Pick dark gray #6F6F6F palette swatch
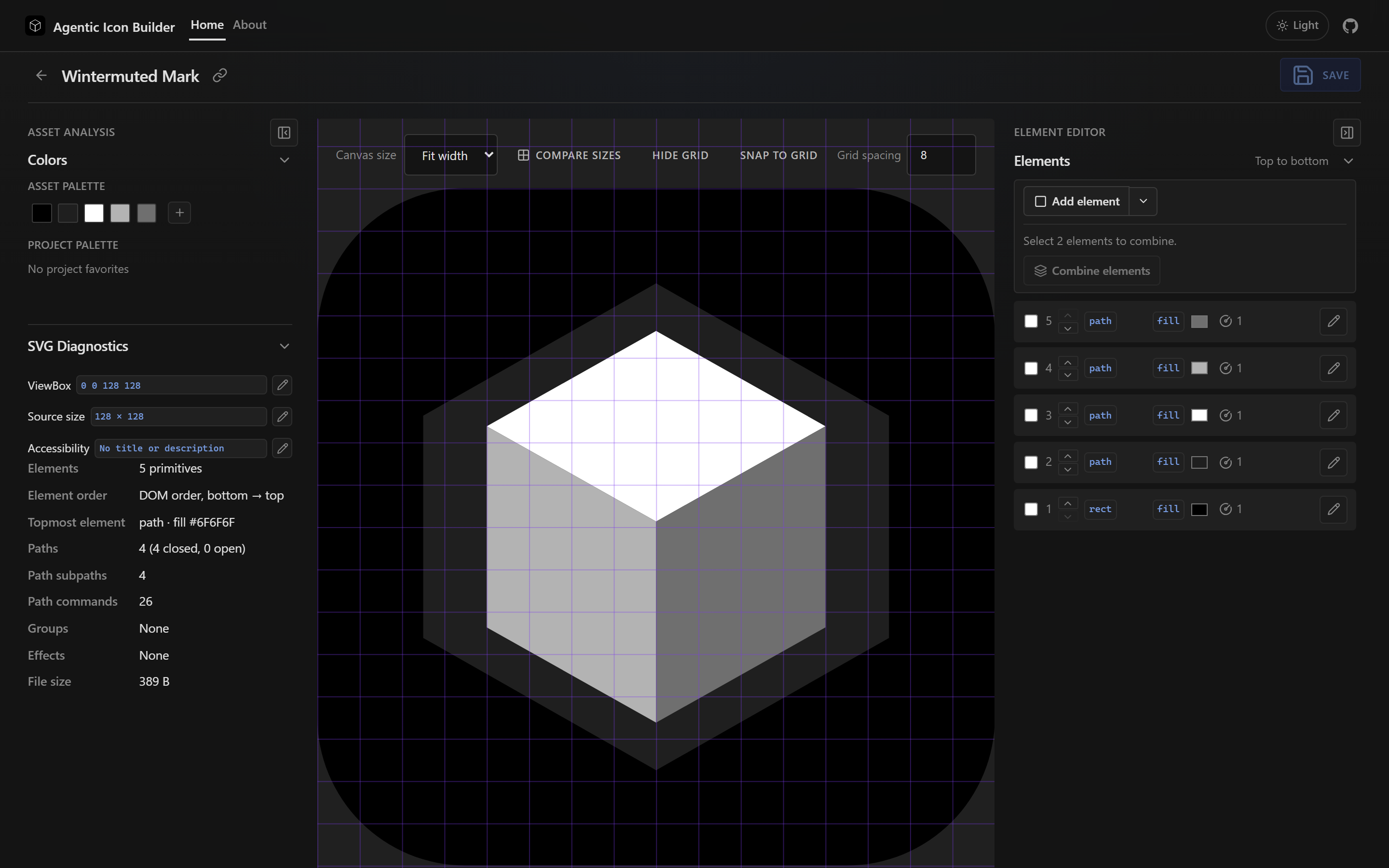The width and height of the screenshot is (1389, 868). click(146, 213)
